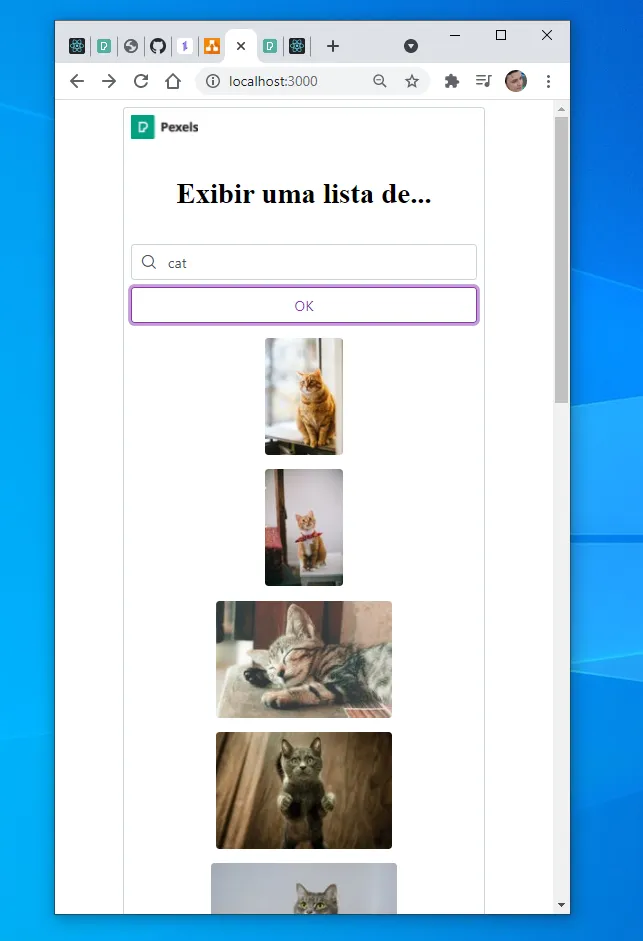Open the zoom magnifier control

[379, 81]
